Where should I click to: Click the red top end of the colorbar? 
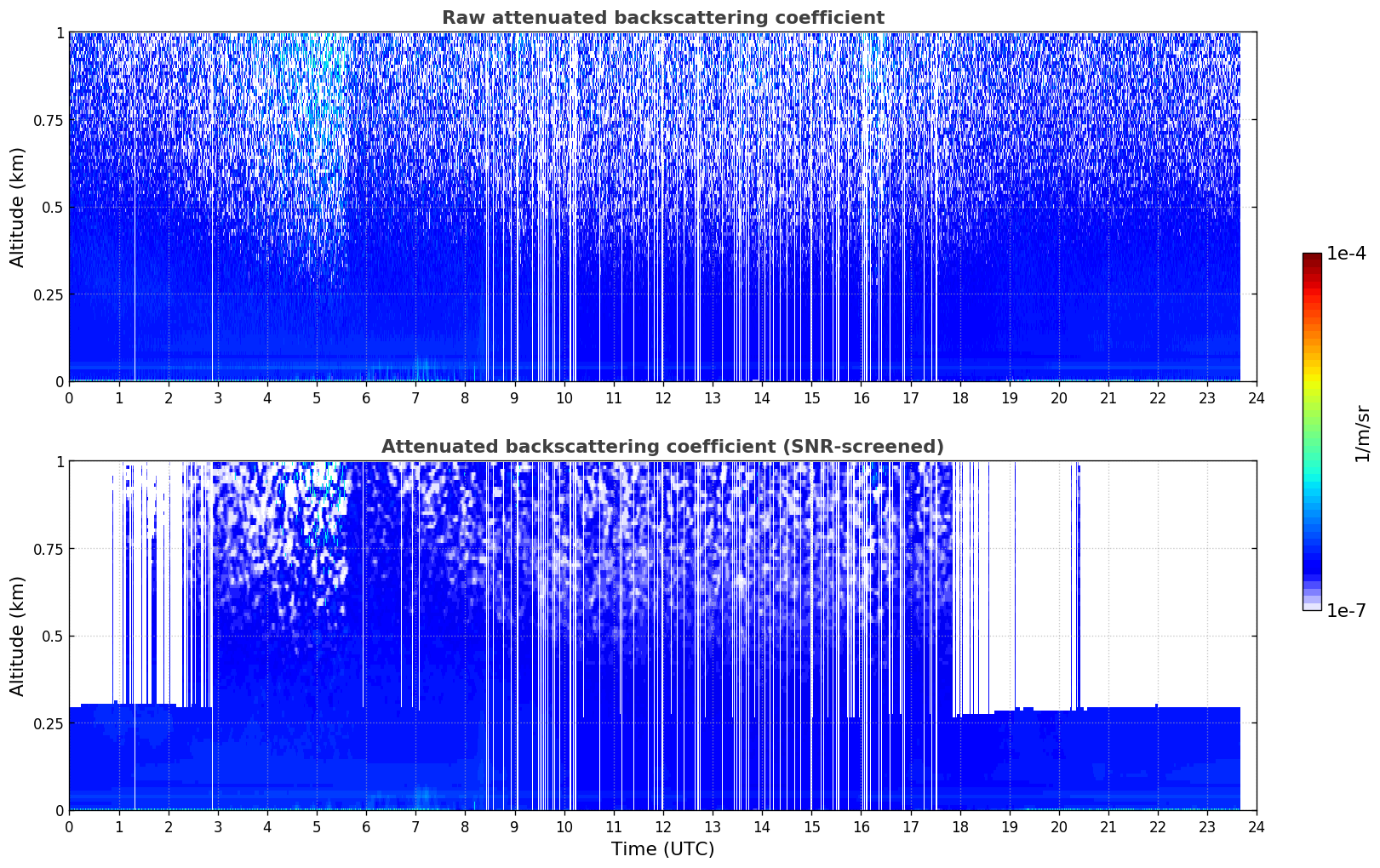click(1311, 260)
